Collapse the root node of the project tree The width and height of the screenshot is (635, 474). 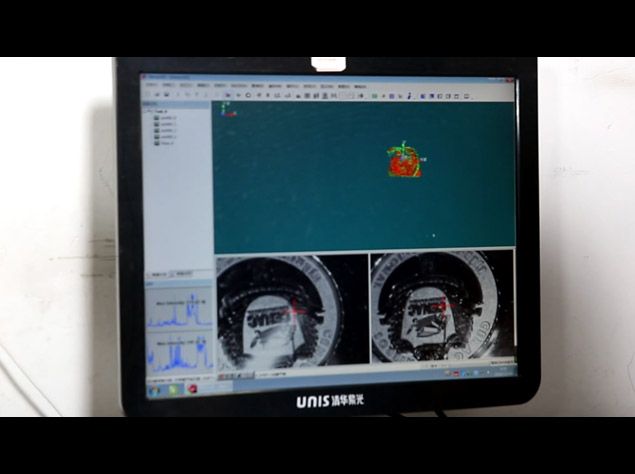coord(148,111)
